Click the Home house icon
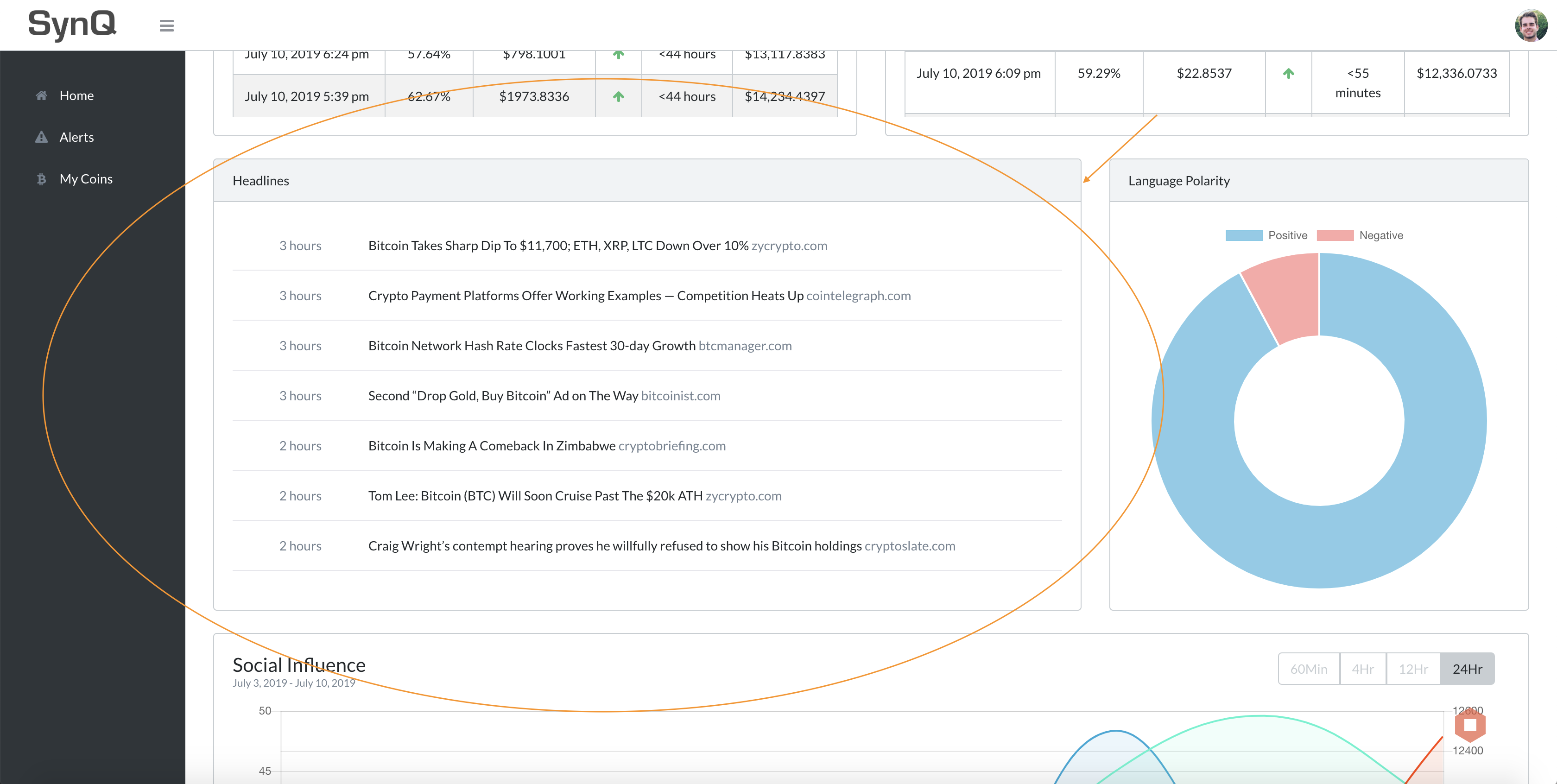 (x=41, y=95)
